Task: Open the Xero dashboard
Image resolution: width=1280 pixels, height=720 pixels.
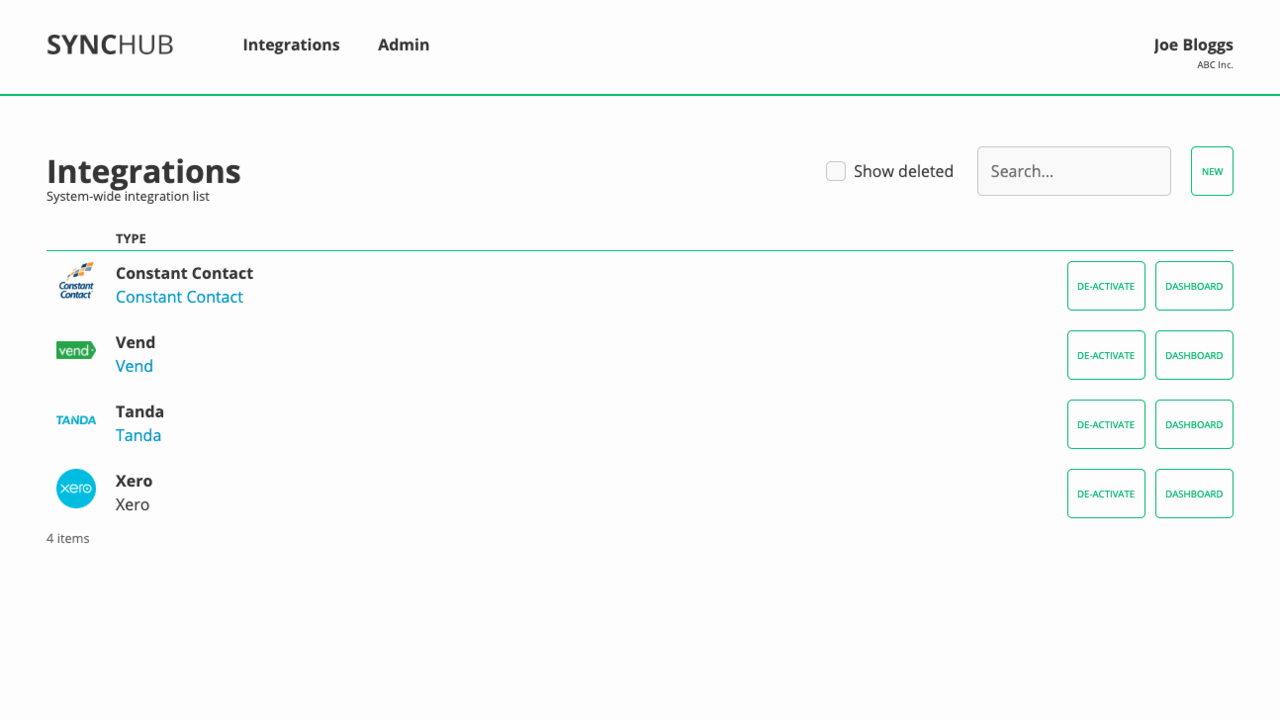Action: click(x=1194, y=494)
